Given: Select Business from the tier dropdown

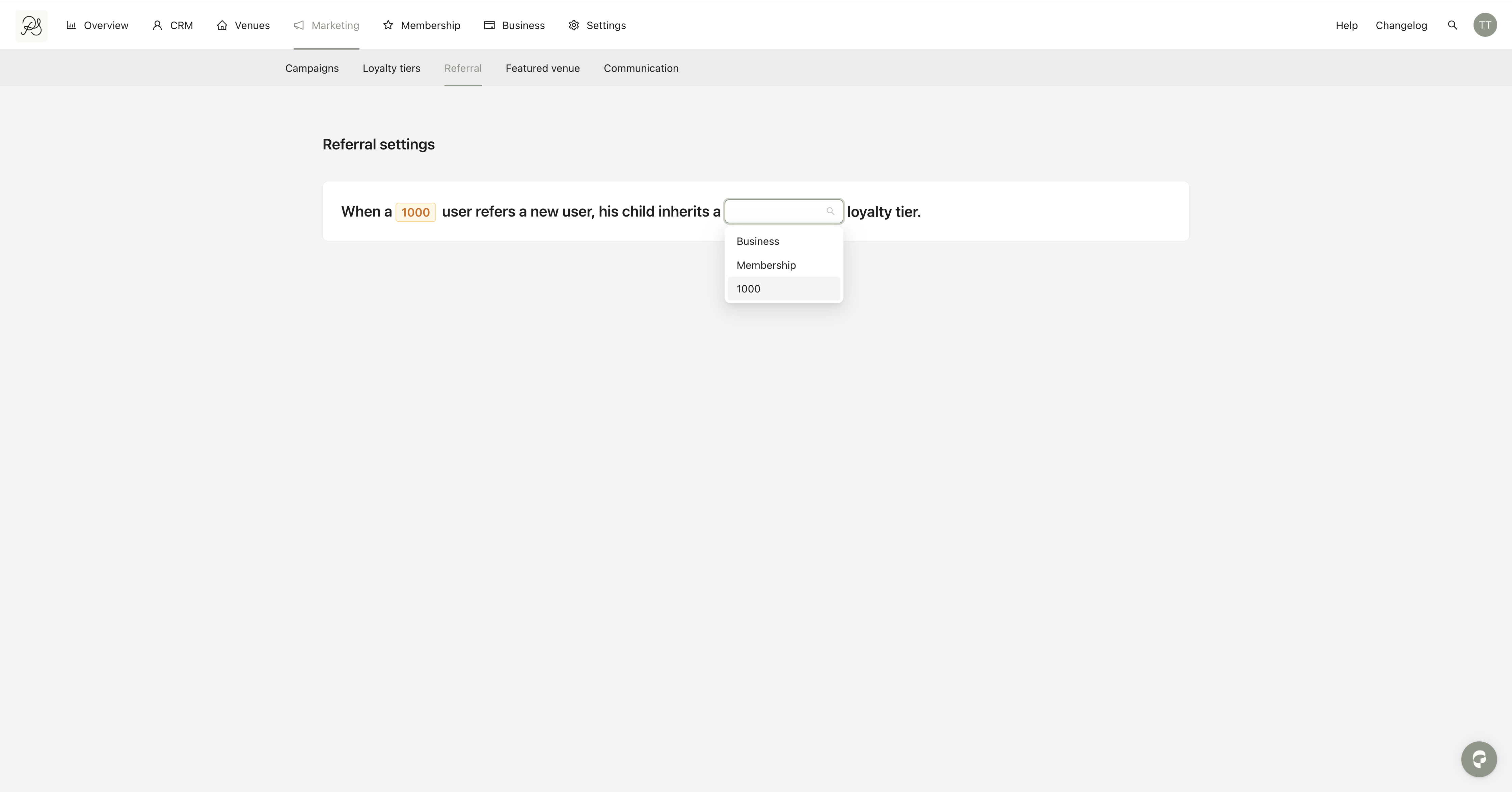Looking at the screenshot, I should pyautogui.click(x=758, y=241).
